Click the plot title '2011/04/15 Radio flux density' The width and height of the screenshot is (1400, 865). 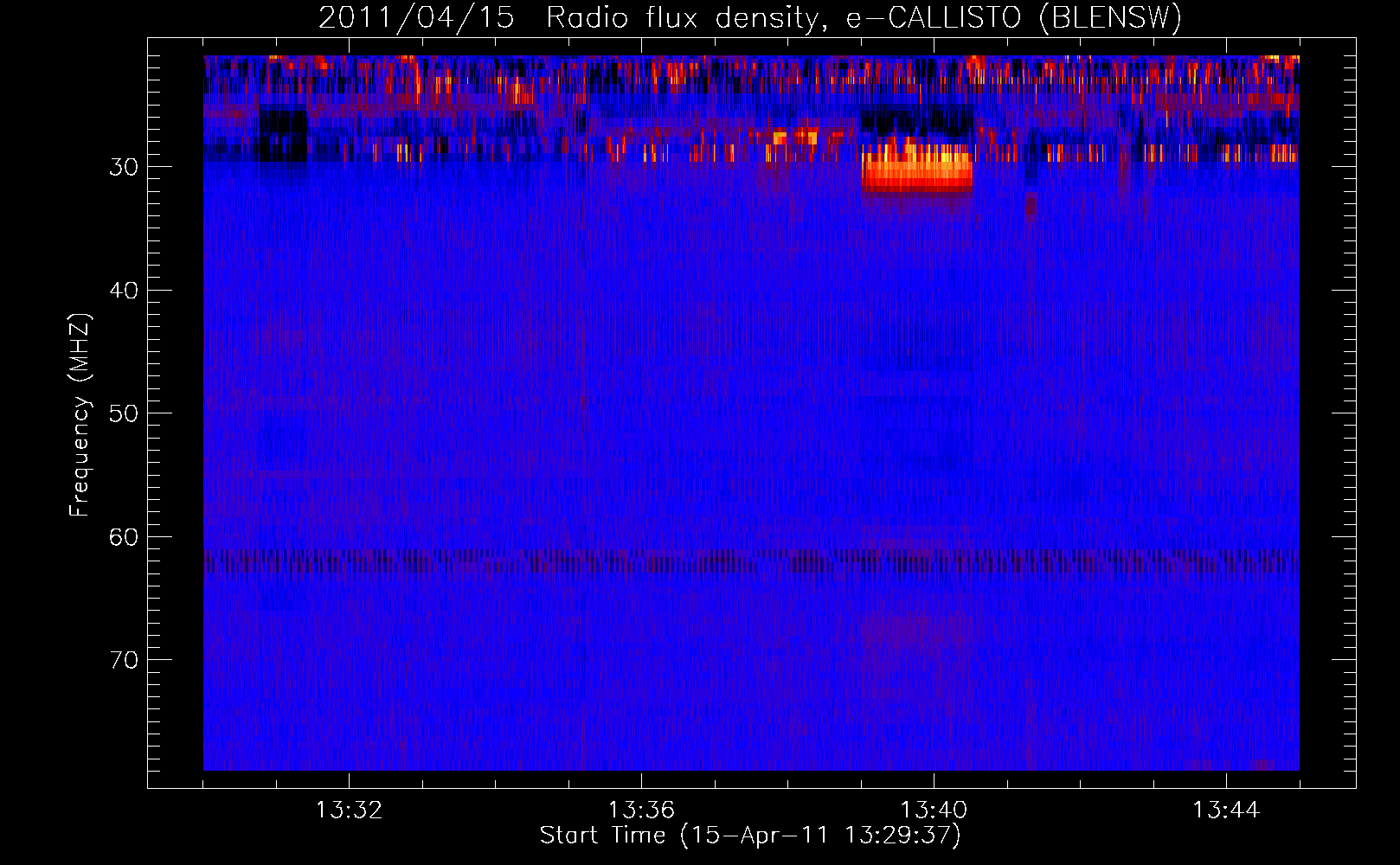750,17
